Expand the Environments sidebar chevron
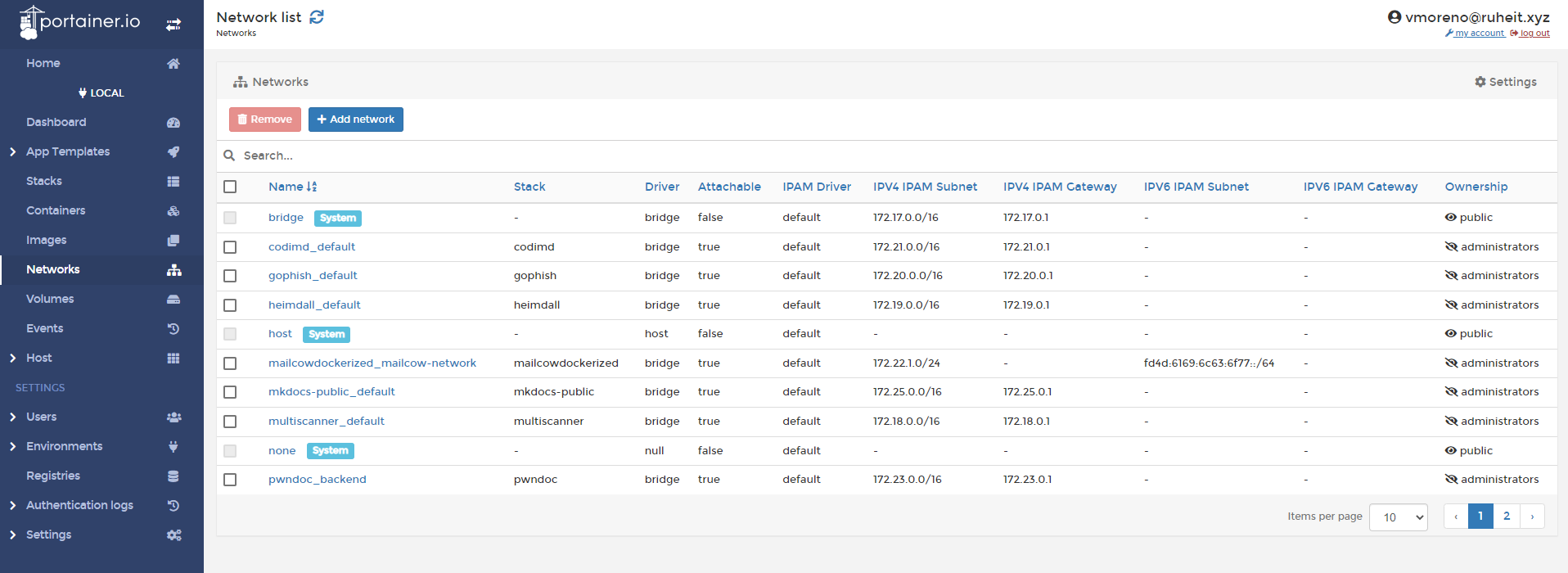1568x573 pixels. 13,447
